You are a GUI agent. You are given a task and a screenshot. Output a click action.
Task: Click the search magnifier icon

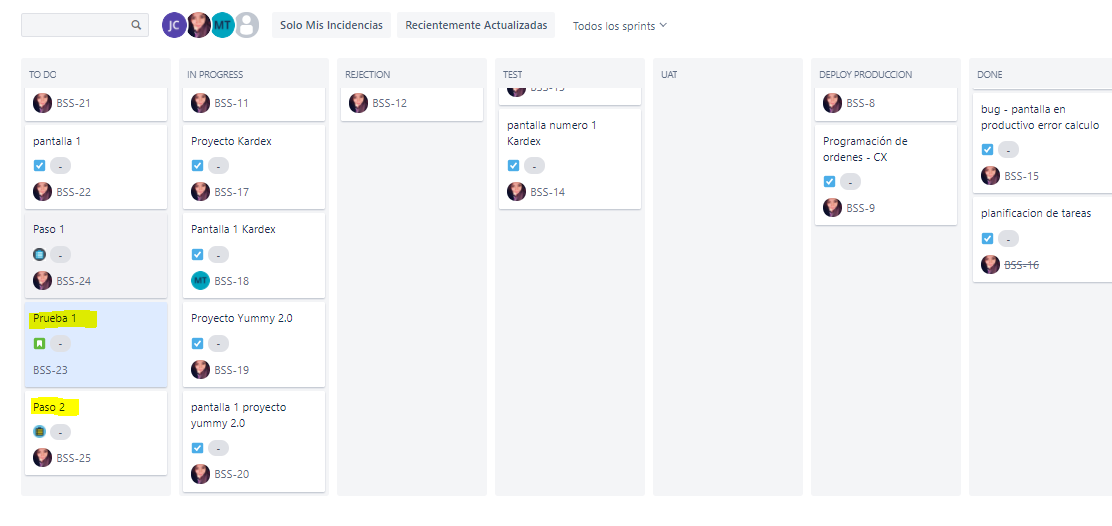(136, 25)
